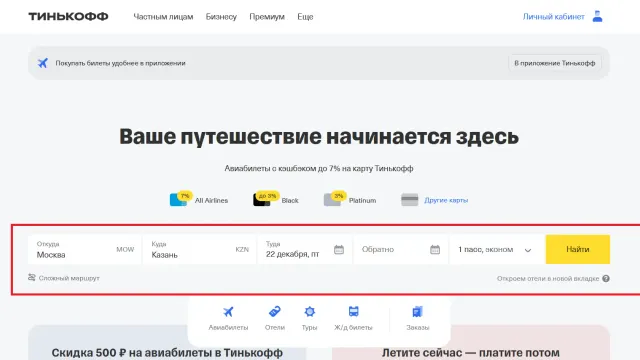640x360 pixels.
Task: Click the Туда date field
Action: point(304,249)
